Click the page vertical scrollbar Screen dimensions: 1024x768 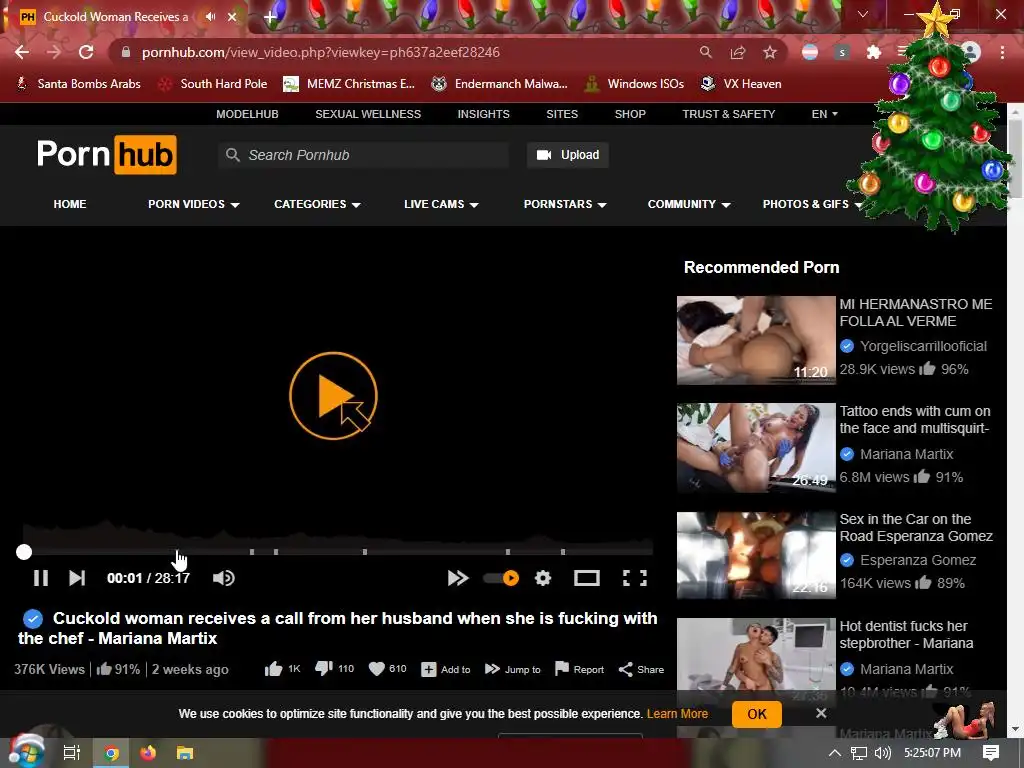pos(1015,160)
